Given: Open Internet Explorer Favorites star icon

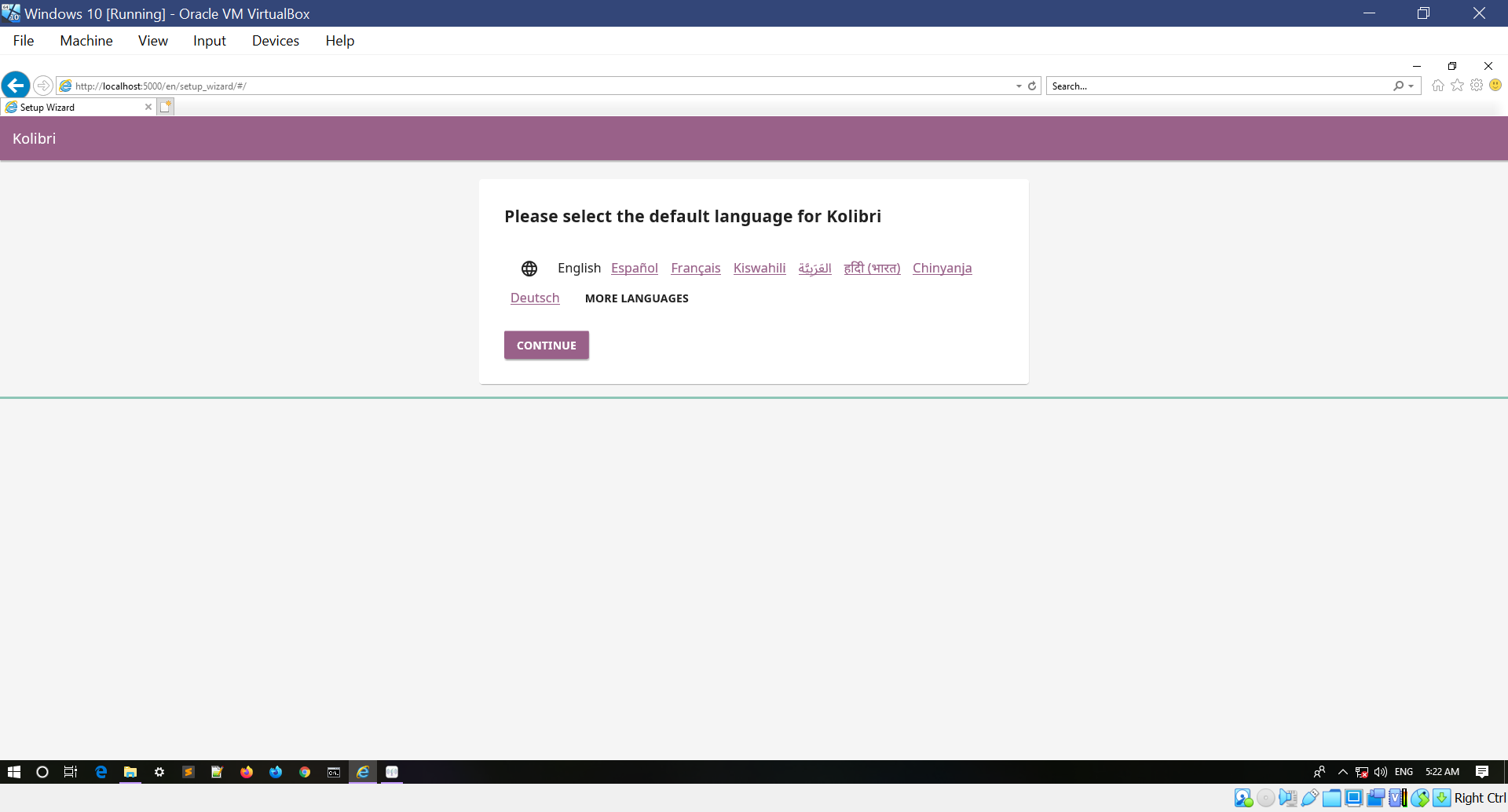Looking at the screenshot, I should [x=1457, y=86].
